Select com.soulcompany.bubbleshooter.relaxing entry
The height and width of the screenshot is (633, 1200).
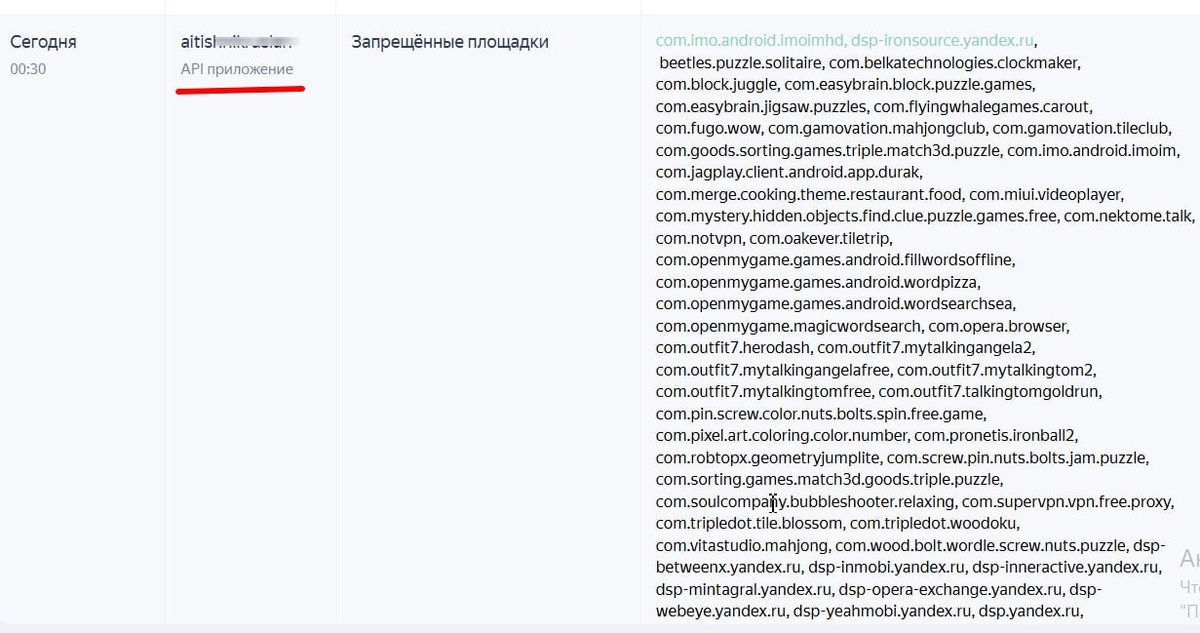click(804, 501)
